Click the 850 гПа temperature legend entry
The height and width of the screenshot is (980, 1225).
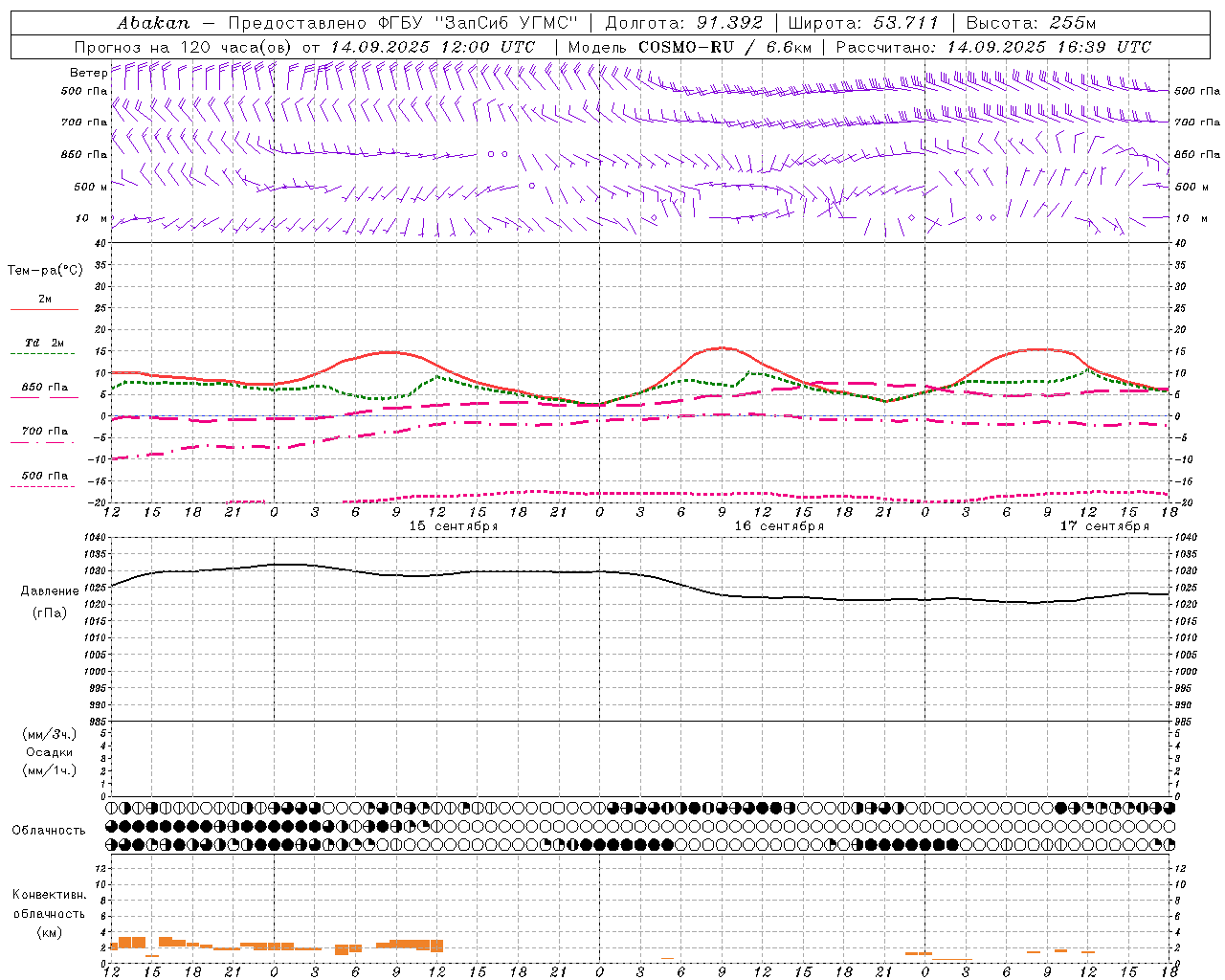45,388
